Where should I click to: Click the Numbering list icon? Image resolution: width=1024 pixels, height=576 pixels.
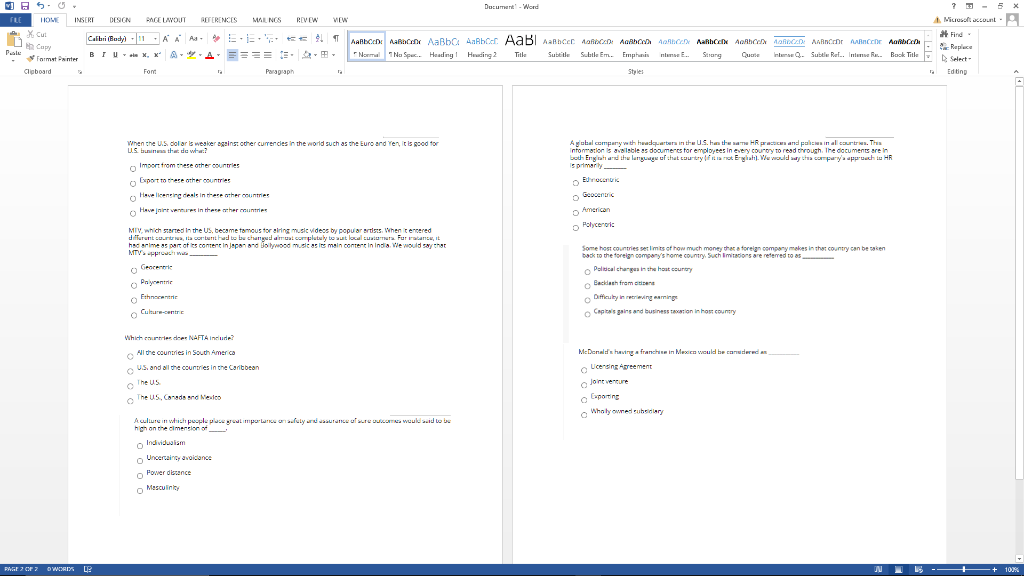click(x=251, y=39)
